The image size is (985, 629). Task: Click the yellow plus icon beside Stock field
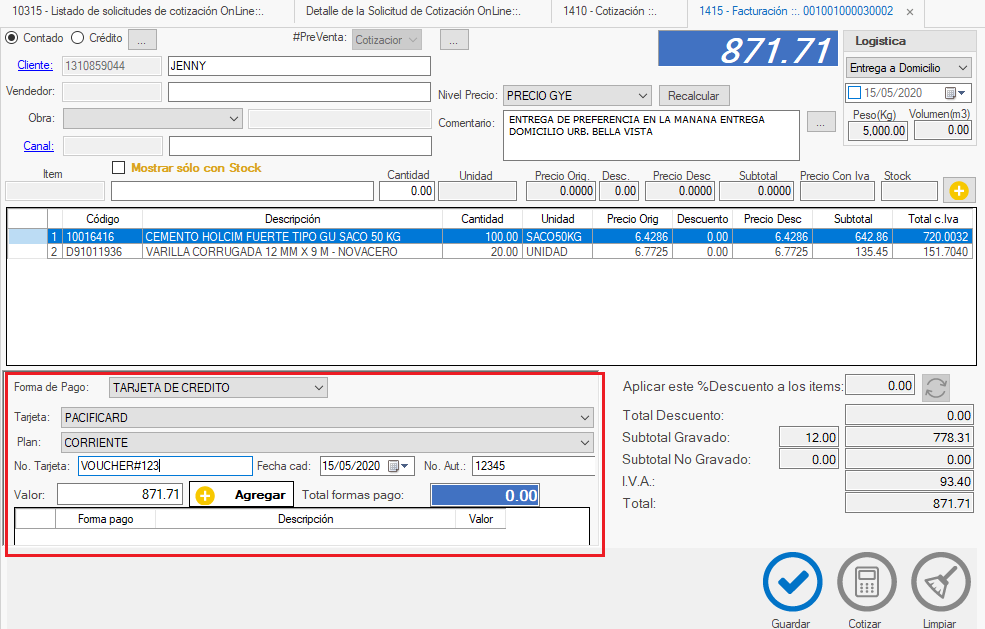[958, 190]
